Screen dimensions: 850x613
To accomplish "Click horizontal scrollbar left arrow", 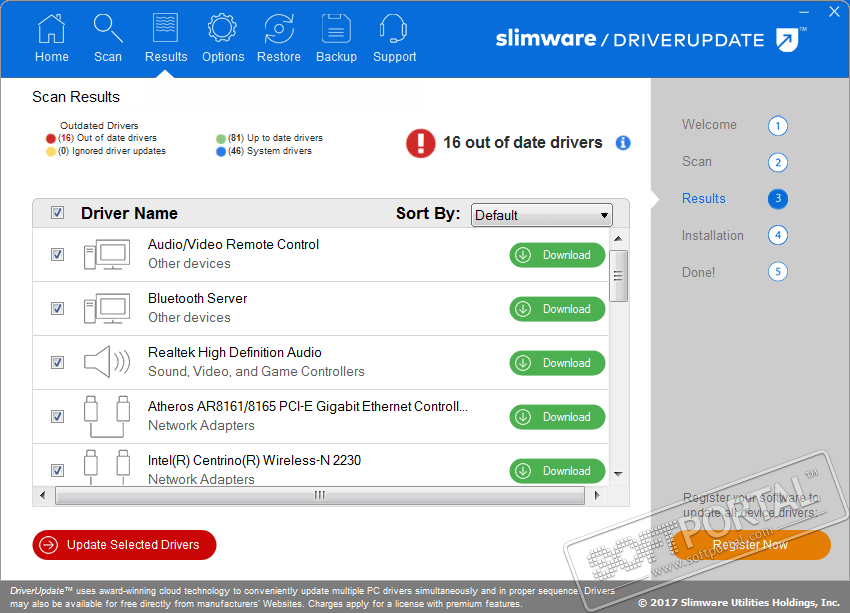I will tap(43, 495).
